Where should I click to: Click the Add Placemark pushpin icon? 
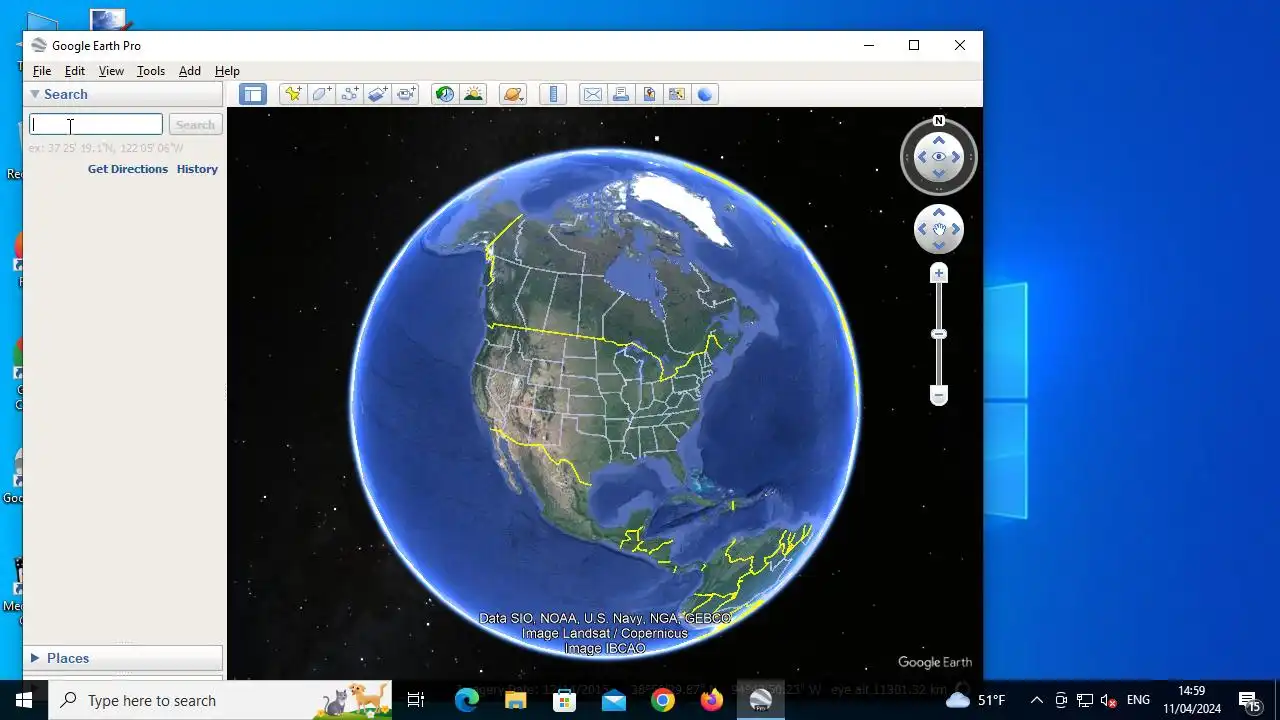click(293, 94)
